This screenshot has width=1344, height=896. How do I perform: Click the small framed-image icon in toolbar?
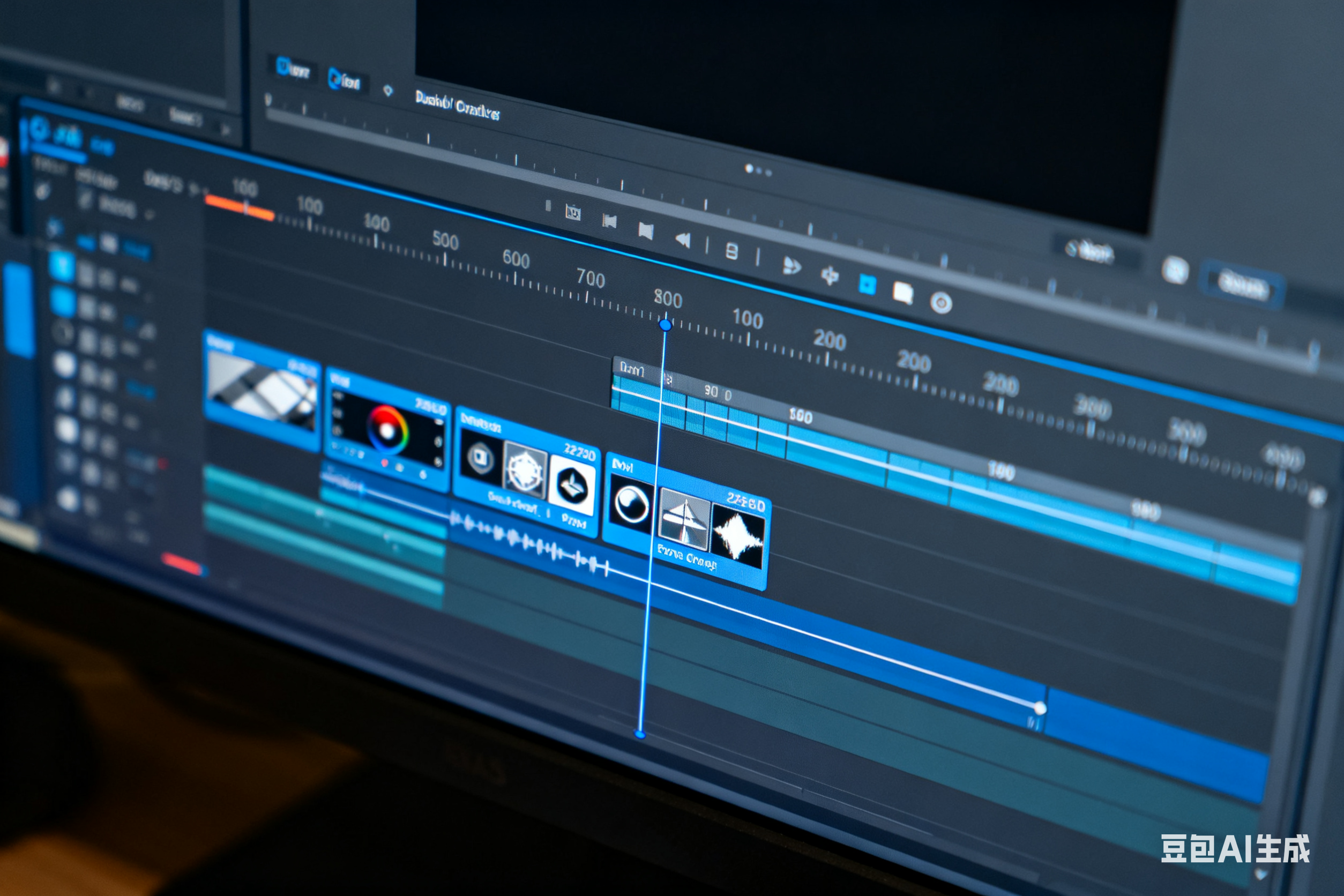[572, 213]
